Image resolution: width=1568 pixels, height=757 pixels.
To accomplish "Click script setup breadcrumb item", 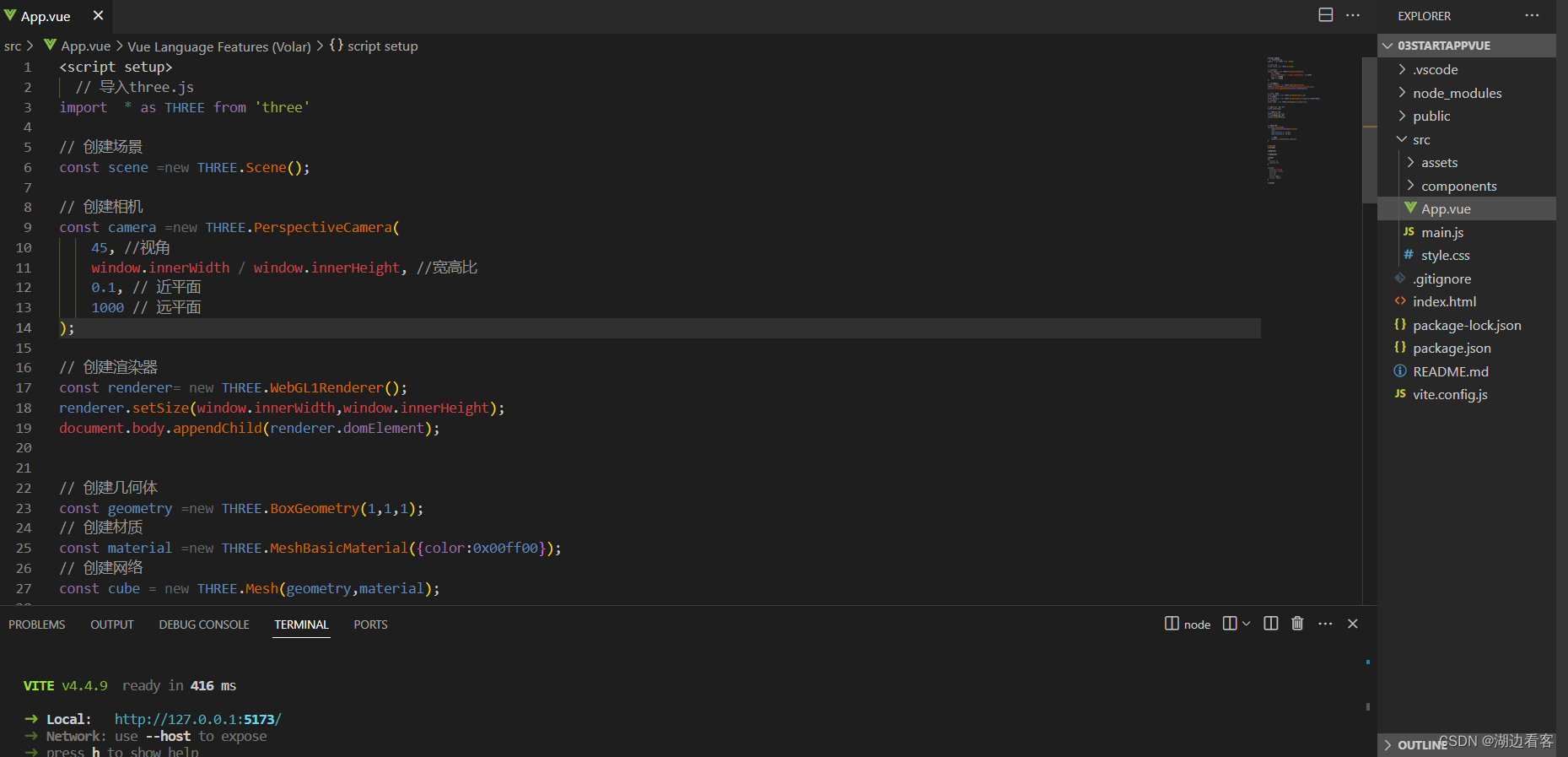I will point(381,46).
